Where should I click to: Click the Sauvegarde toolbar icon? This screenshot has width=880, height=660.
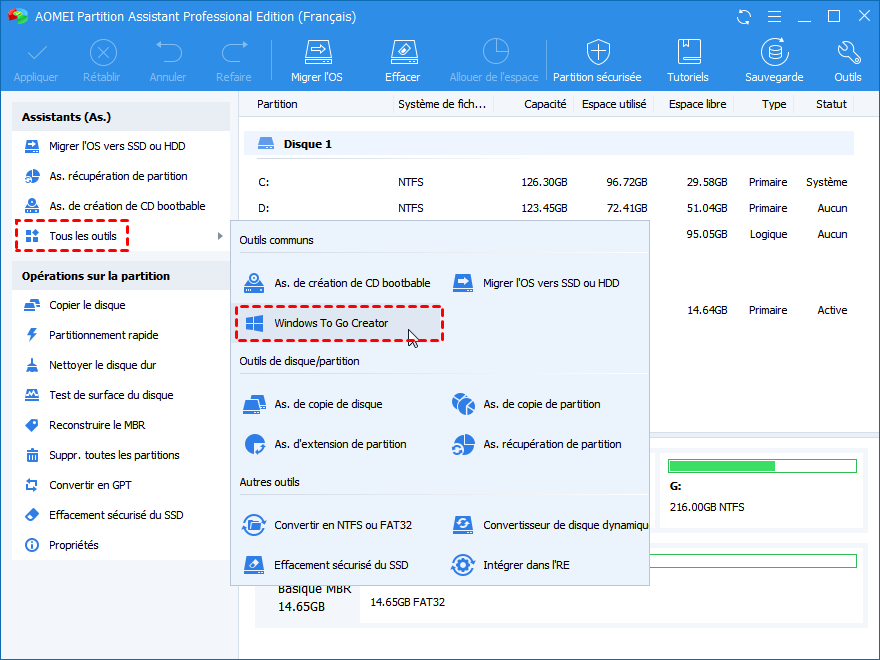coord(773,52)
